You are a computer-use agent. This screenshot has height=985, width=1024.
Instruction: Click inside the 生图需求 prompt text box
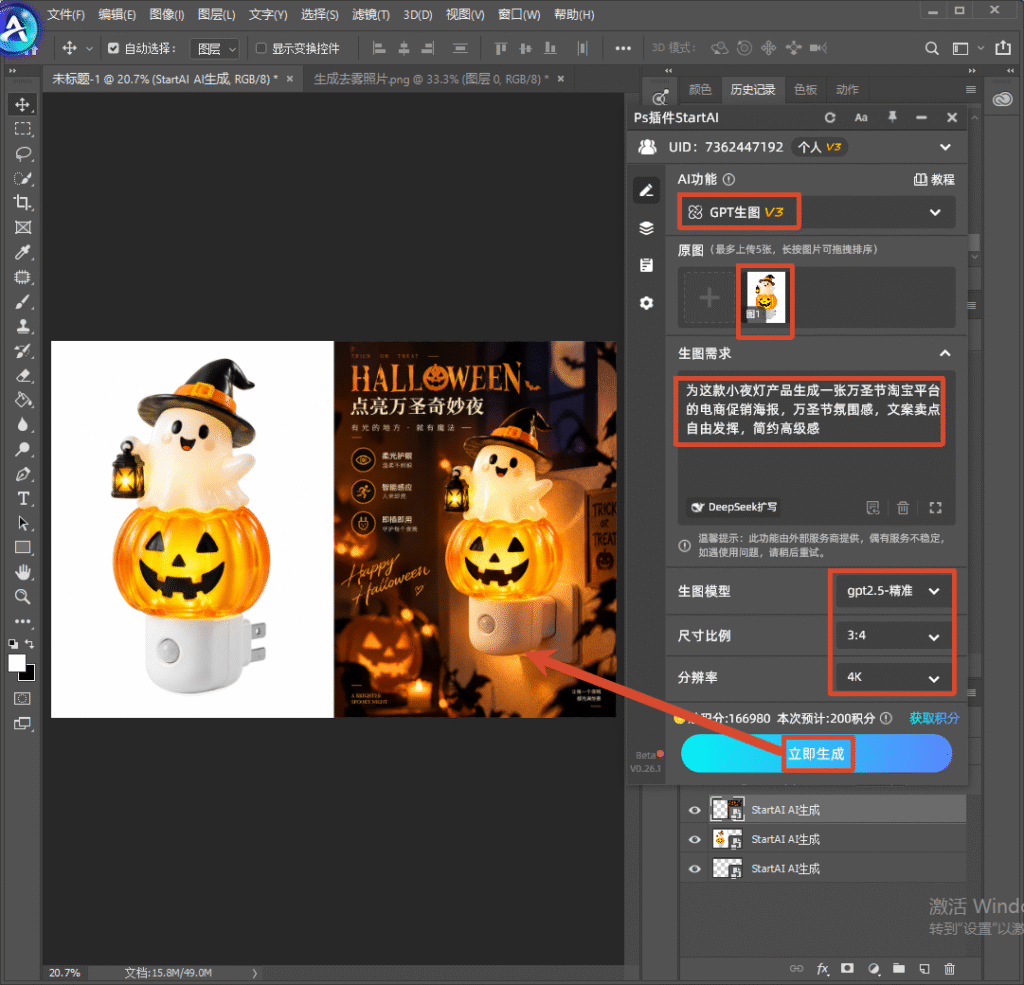click(x=816, y=448)
